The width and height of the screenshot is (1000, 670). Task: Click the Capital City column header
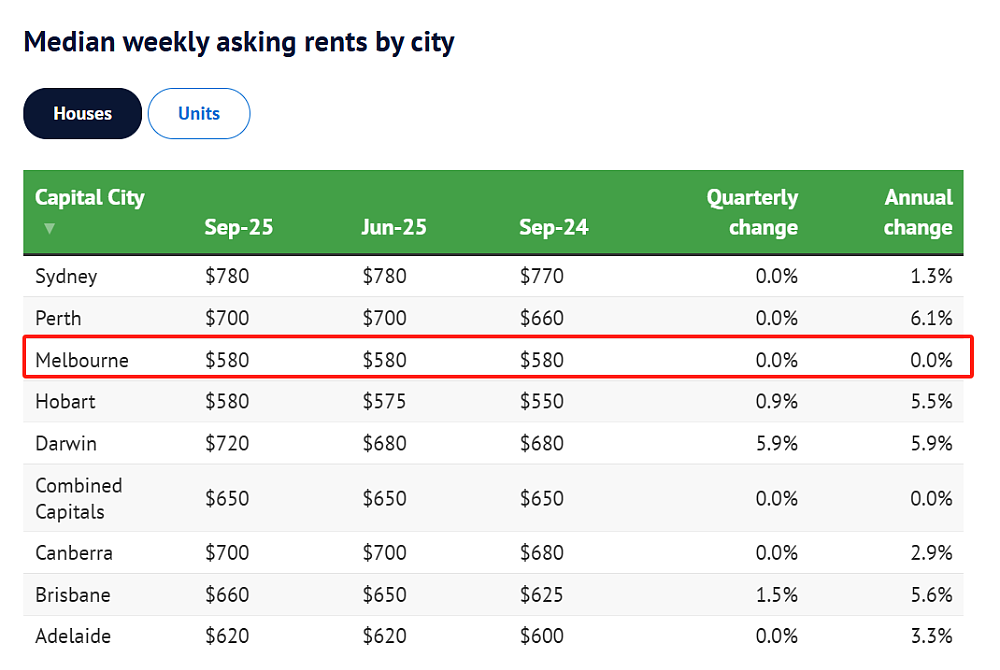(90, 198)
